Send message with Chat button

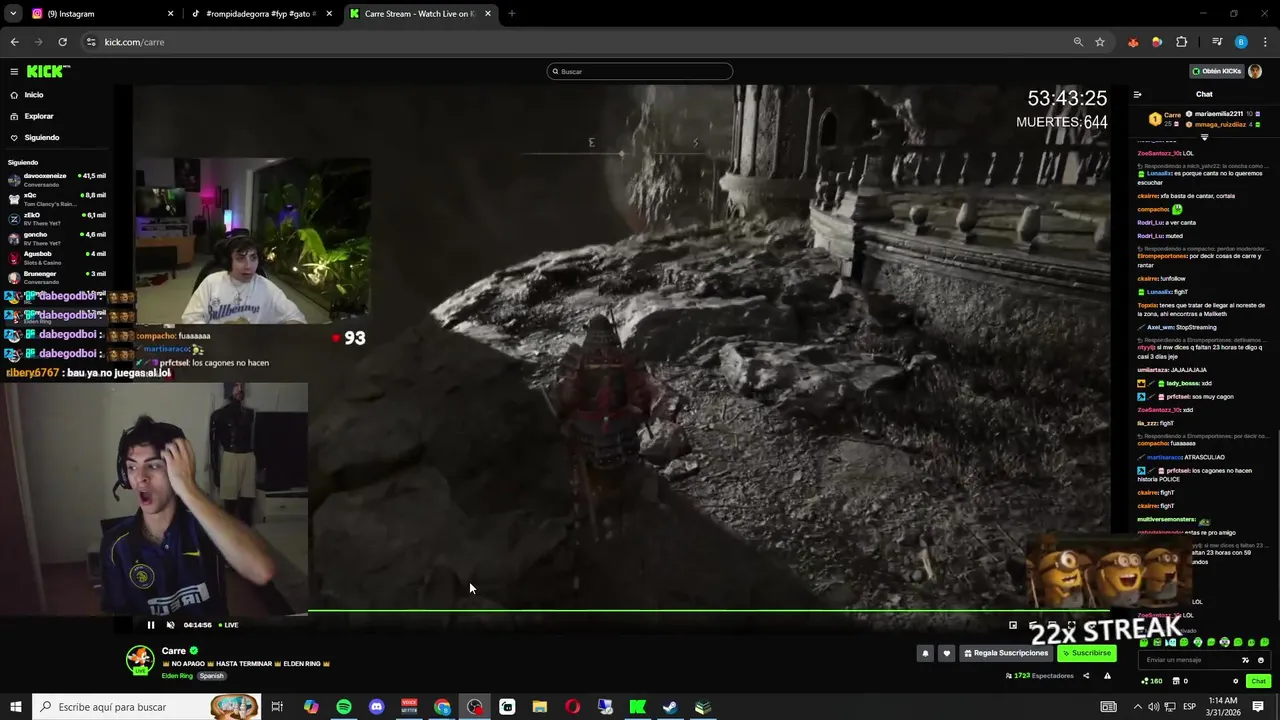click(x=1258, y=681)
